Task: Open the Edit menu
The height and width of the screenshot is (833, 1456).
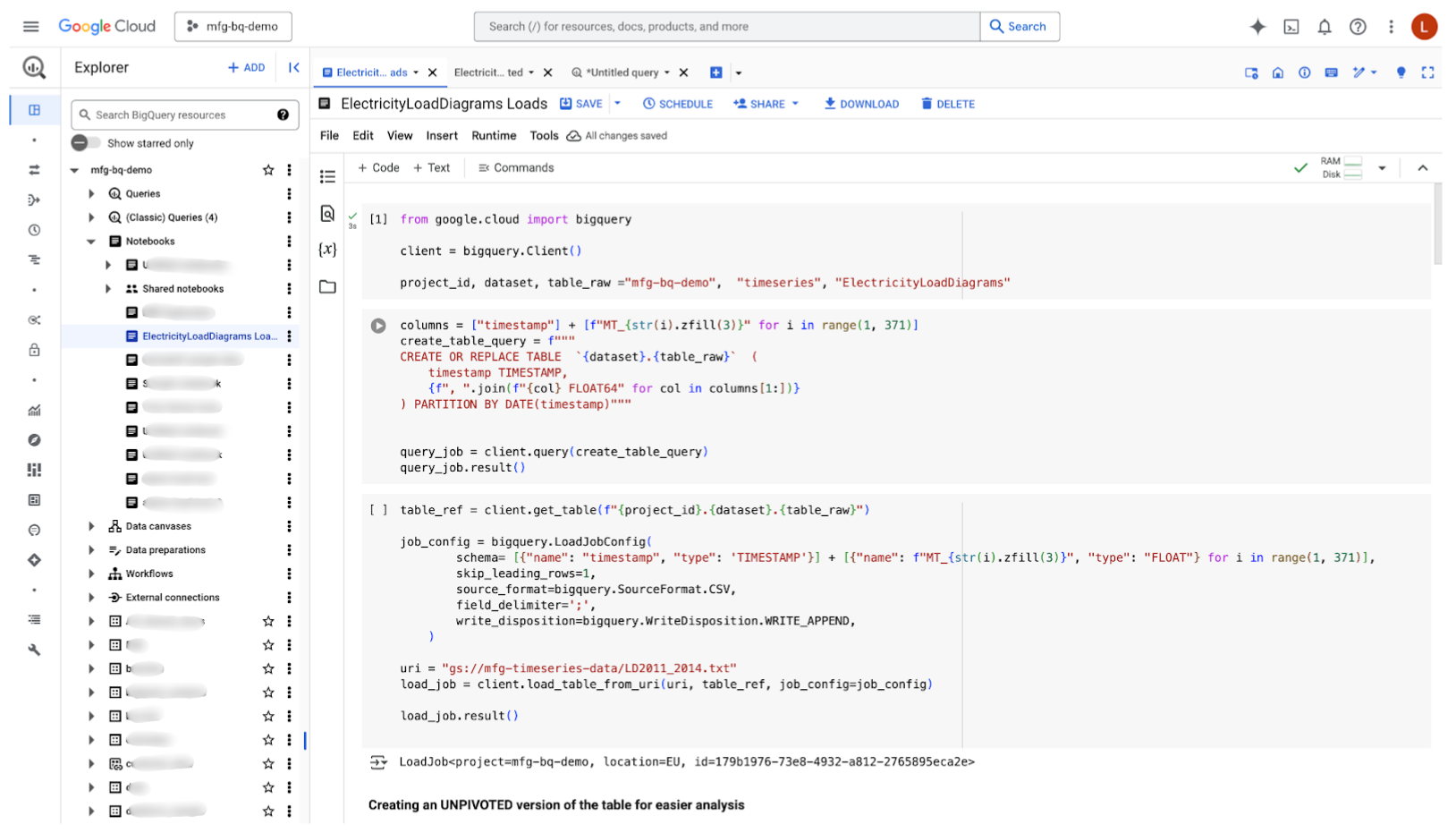Action: pos(363,136)
